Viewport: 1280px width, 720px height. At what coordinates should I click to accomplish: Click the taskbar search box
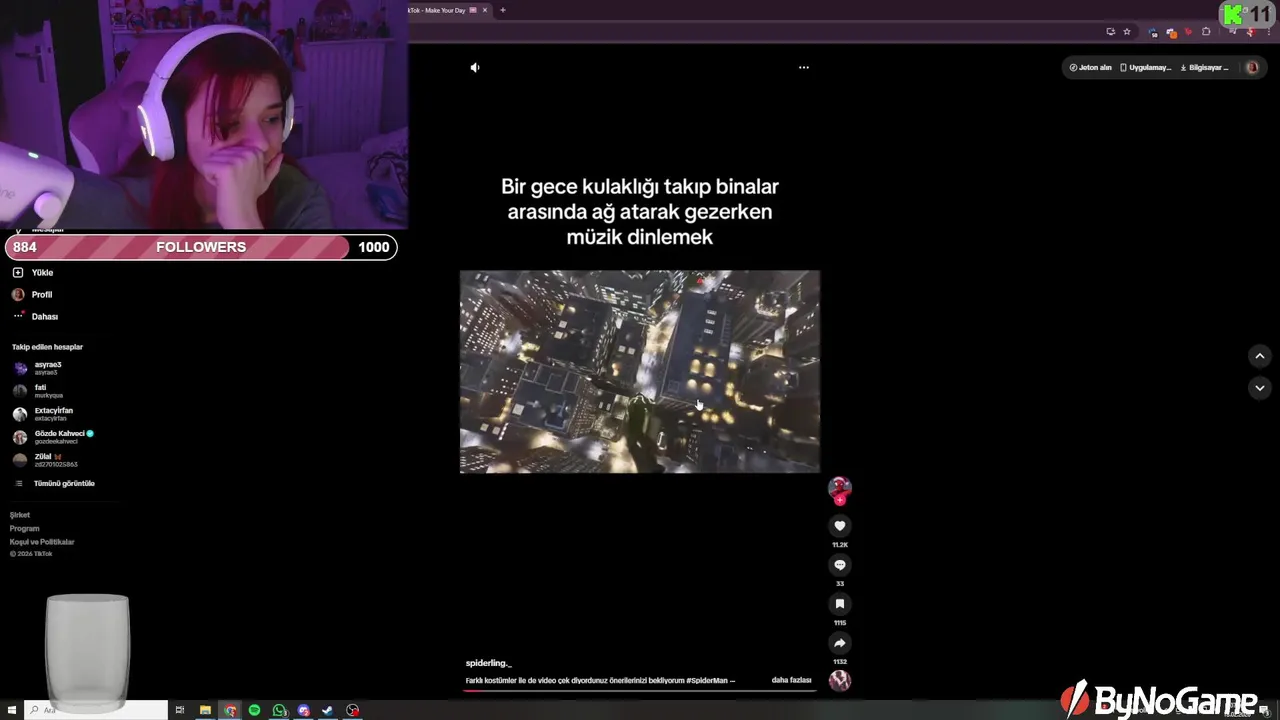pos(96,710)
